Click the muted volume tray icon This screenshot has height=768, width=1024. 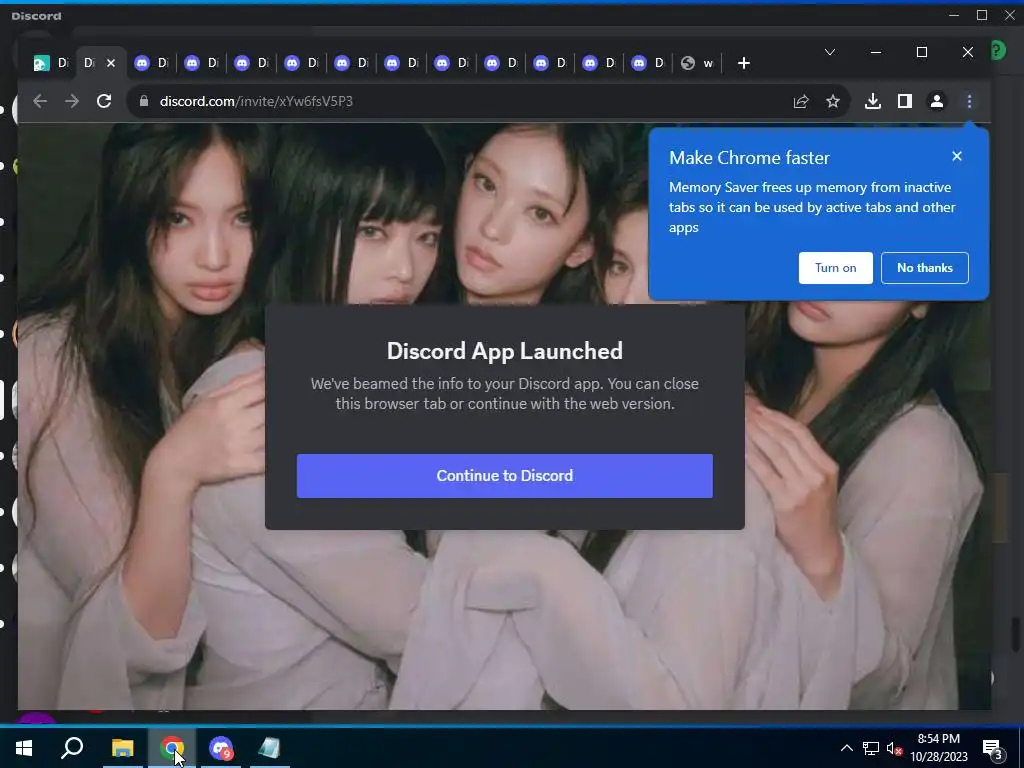895,748
